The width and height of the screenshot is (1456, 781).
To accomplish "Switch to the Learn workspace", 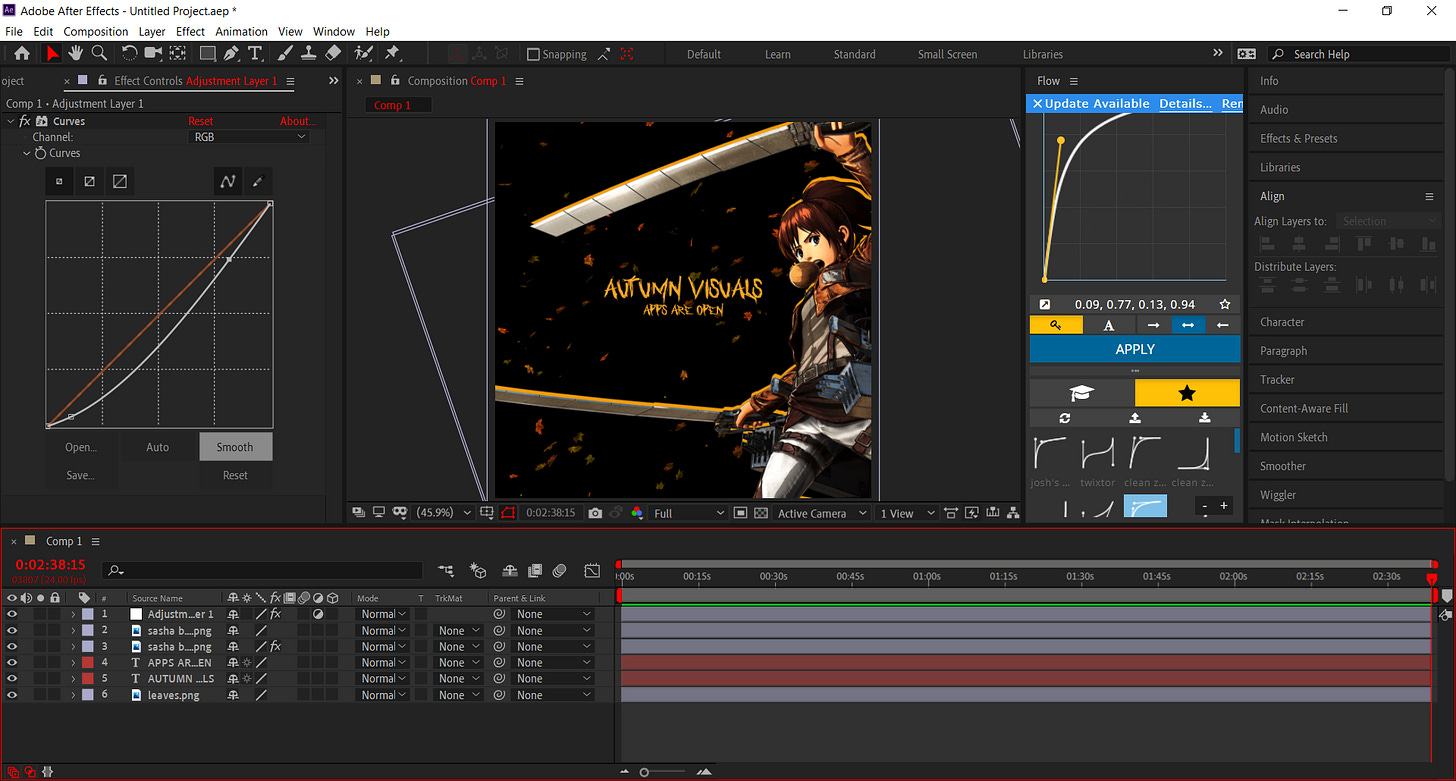I will (x=777, y=55).
